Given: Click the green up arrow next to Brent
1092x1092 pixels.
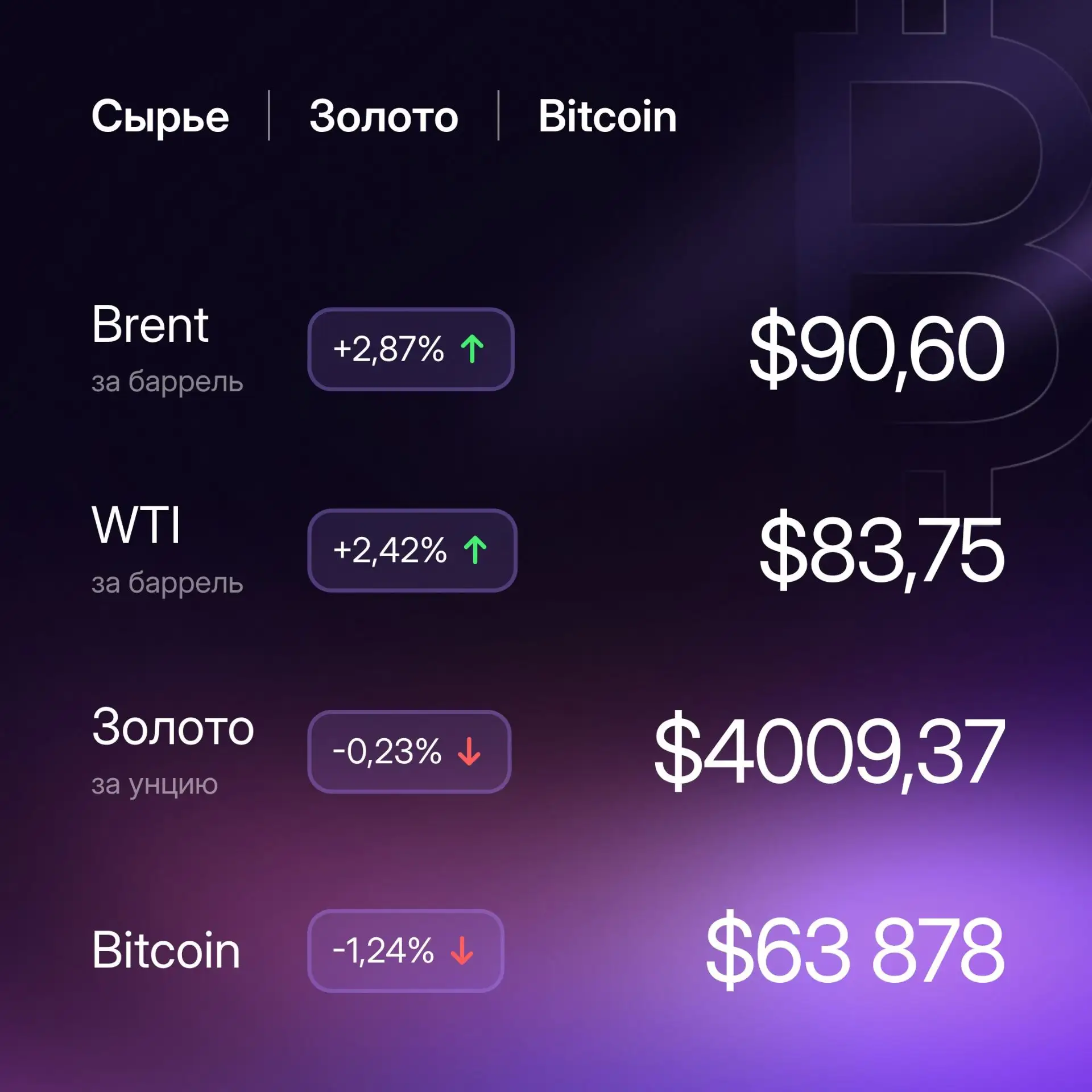Looking at the screenshot, I should click(x=472, y=349).
